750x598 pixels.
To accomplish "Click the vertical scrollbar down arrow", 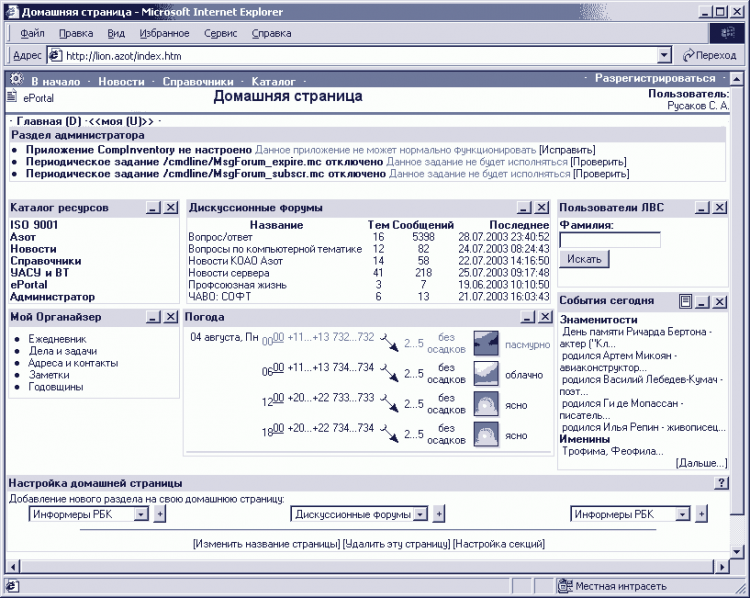I will [x=737, y=551].
